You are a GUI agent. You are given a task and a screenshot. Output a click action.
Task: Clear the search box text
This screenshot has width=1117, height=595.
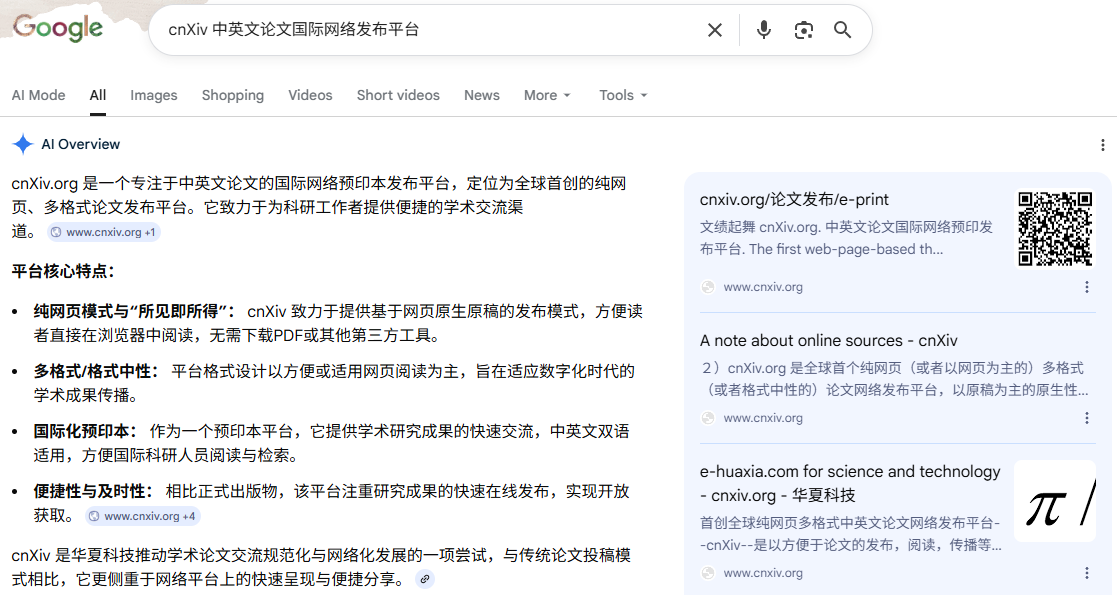pyautogui.click(x=715, y=30)
